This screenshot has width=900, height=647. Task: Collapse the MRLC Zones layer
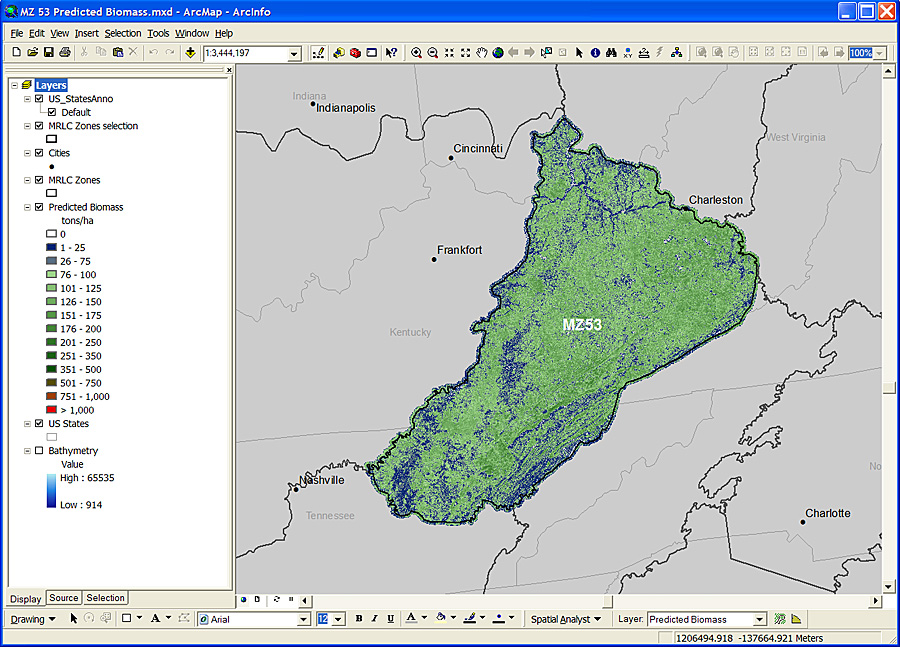pyautogui.click(x=26, y=180)
